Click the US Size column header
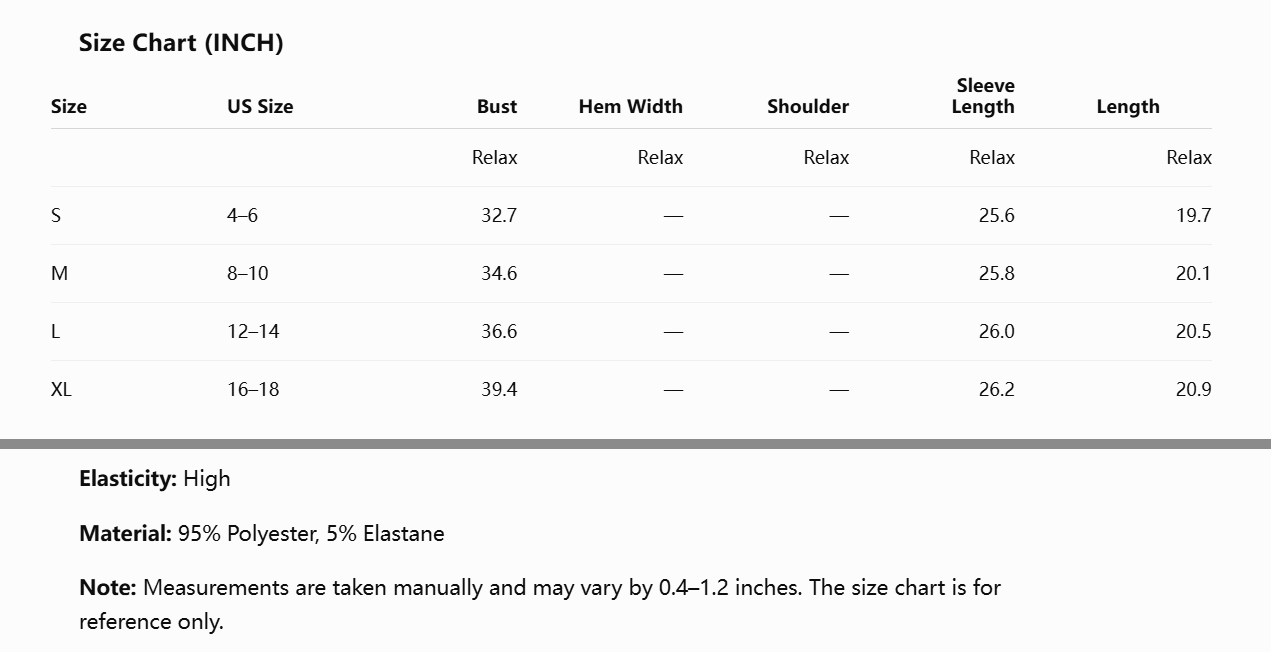 [x=260, y=106]
